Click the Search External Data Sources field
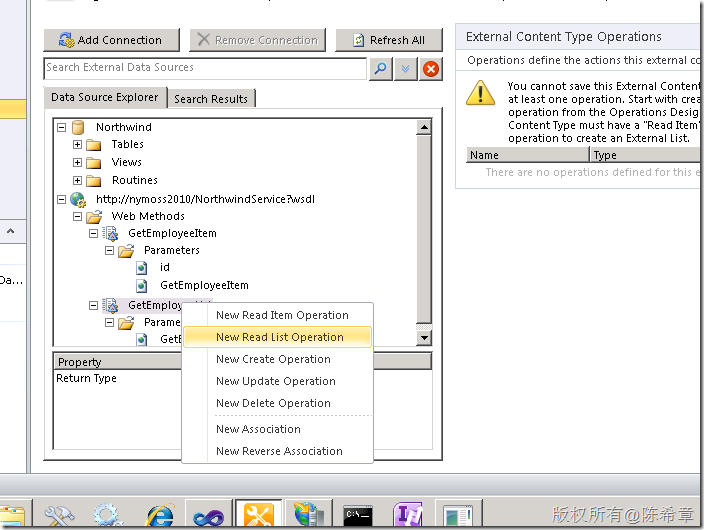Image resolution: width=704 pixels, height=530 pixels. (205, 68)
